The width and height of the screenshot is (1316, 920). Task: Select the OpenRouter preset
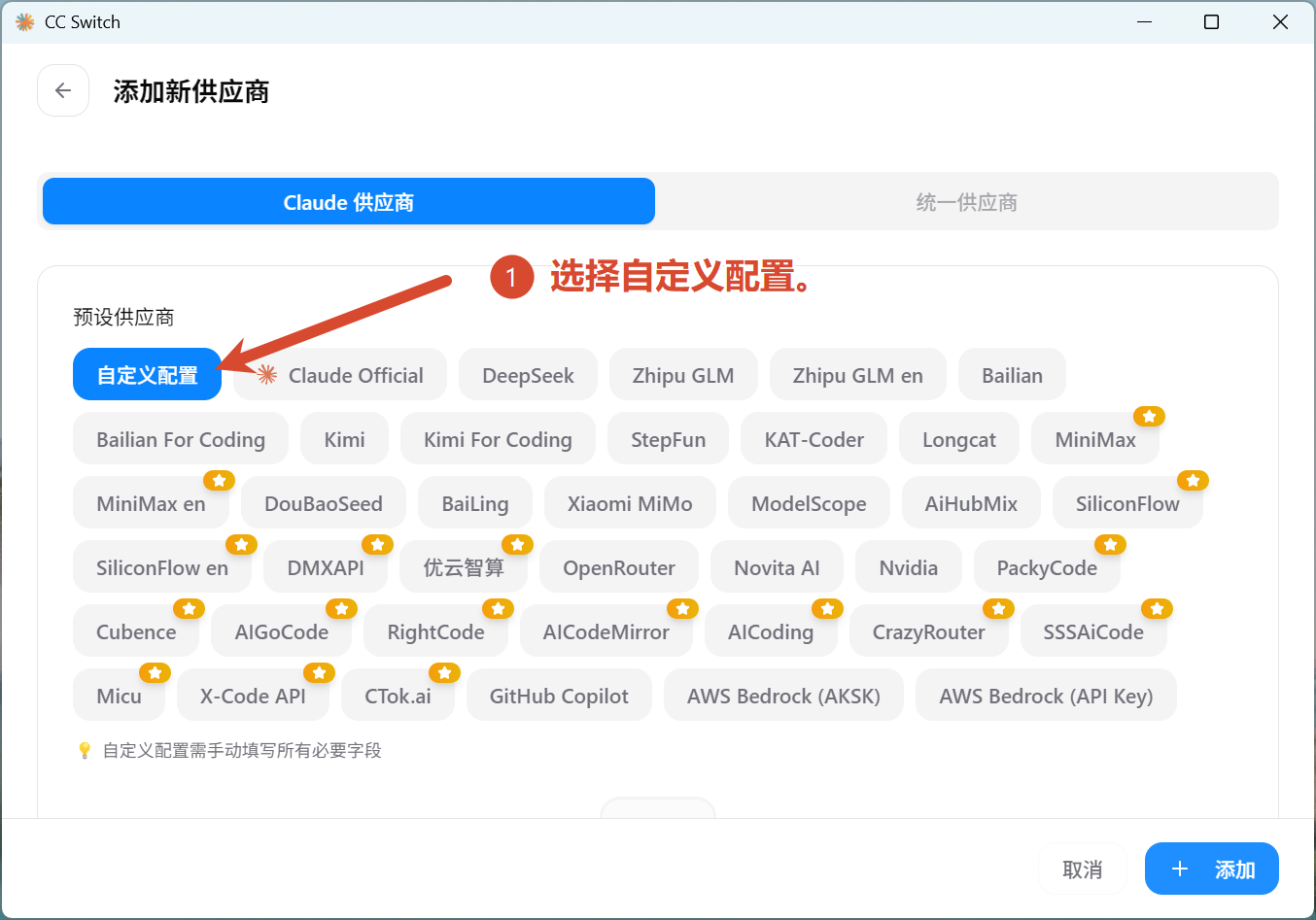pos(619,566)
